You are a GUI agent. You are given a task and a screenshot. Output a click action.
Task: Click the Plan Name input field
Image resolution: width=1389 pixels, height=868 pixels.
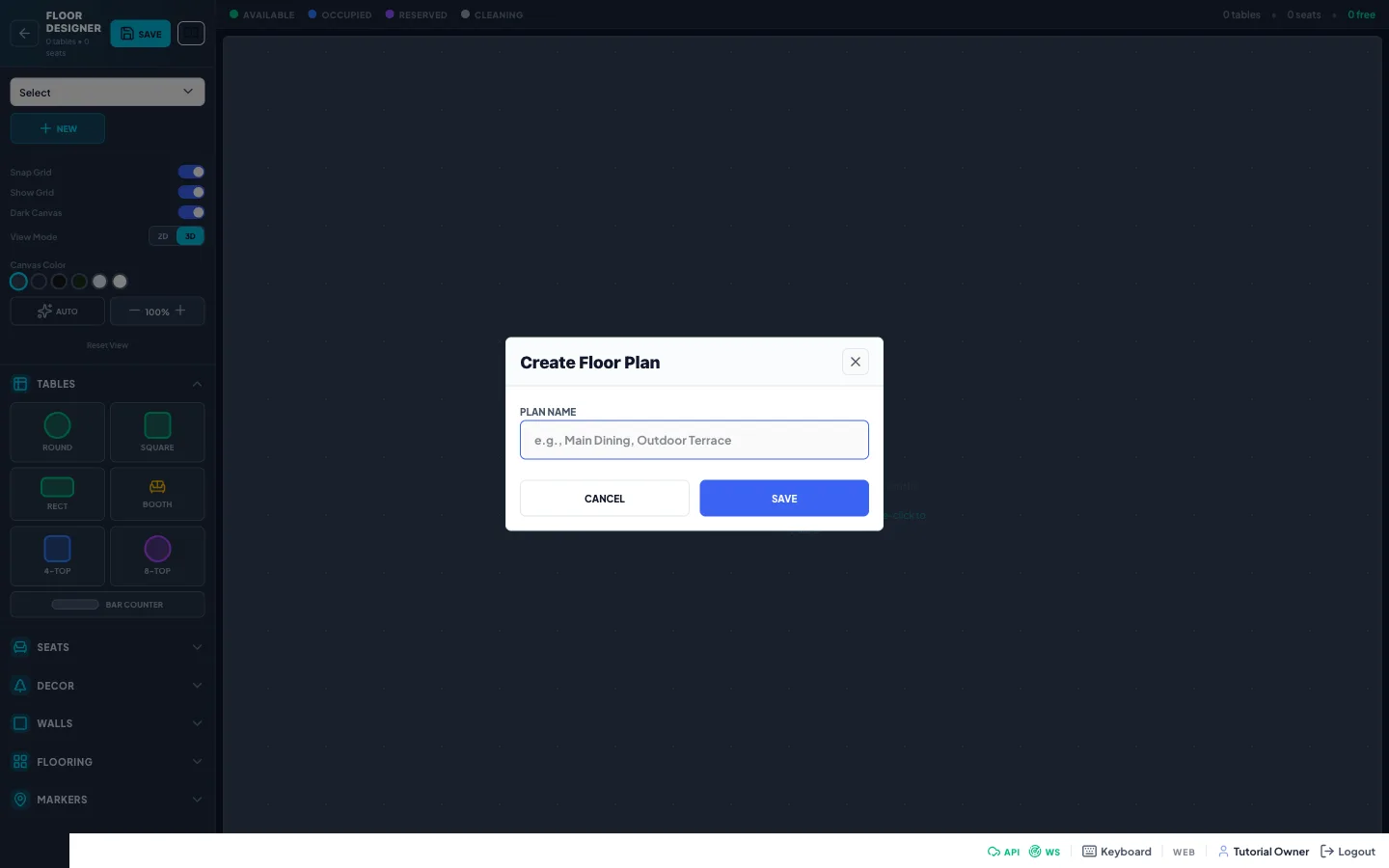point(694,440)
